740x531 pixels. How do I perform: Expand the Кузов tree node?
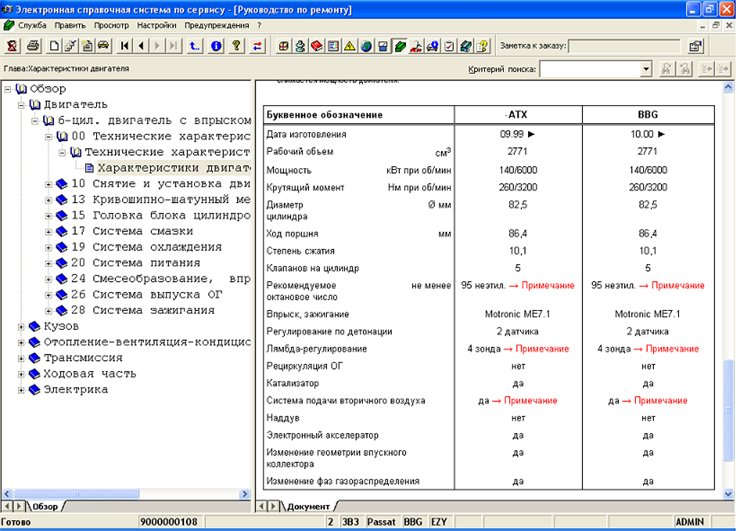click(x=21, y=327)
